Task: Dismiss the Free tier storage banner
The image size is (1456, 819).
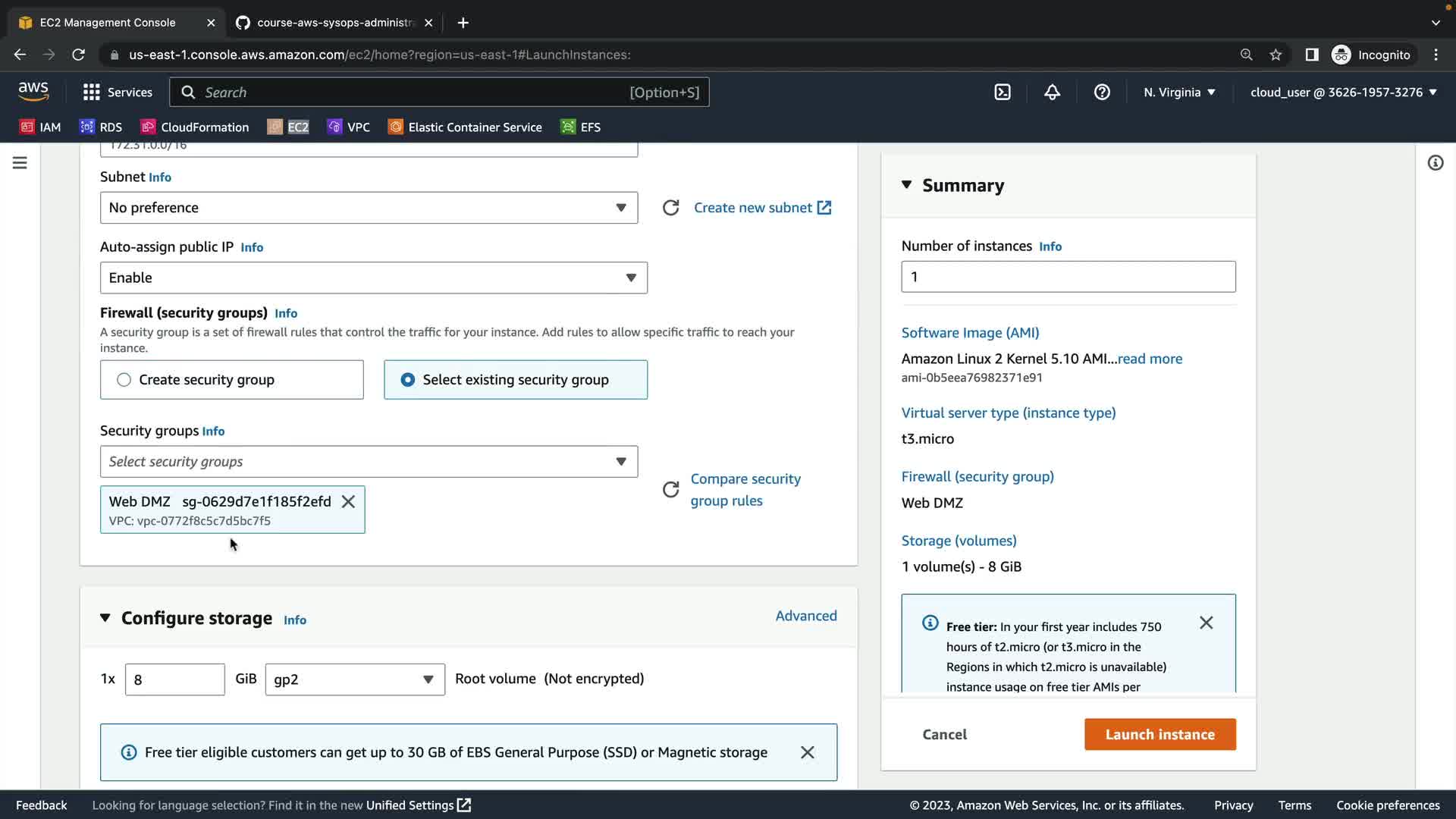Action: click(x=807, y=752)
